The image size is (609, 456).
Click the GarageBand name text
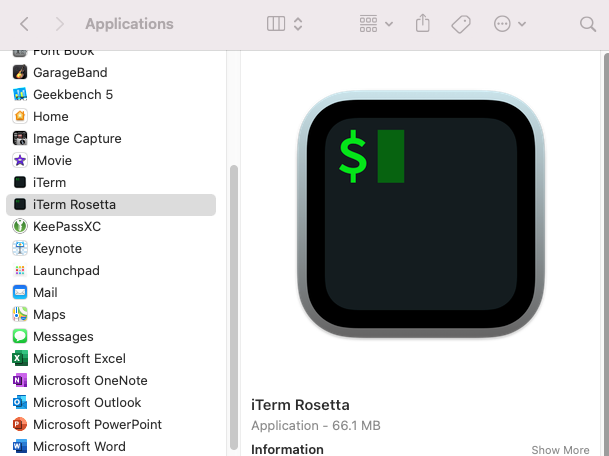tap(70, 73)
